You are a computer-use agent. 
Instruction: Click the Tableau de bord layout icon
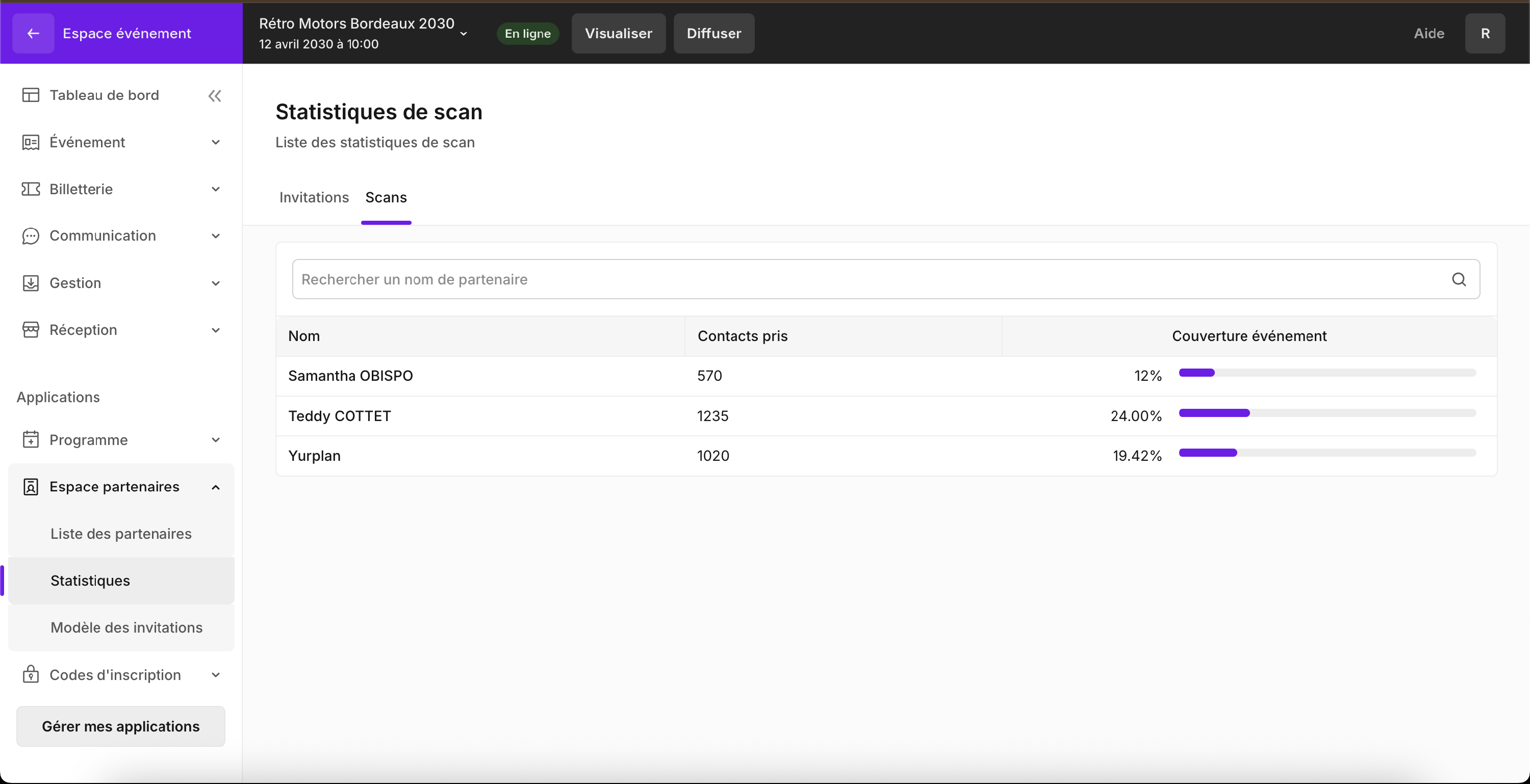tap(30, 95)
